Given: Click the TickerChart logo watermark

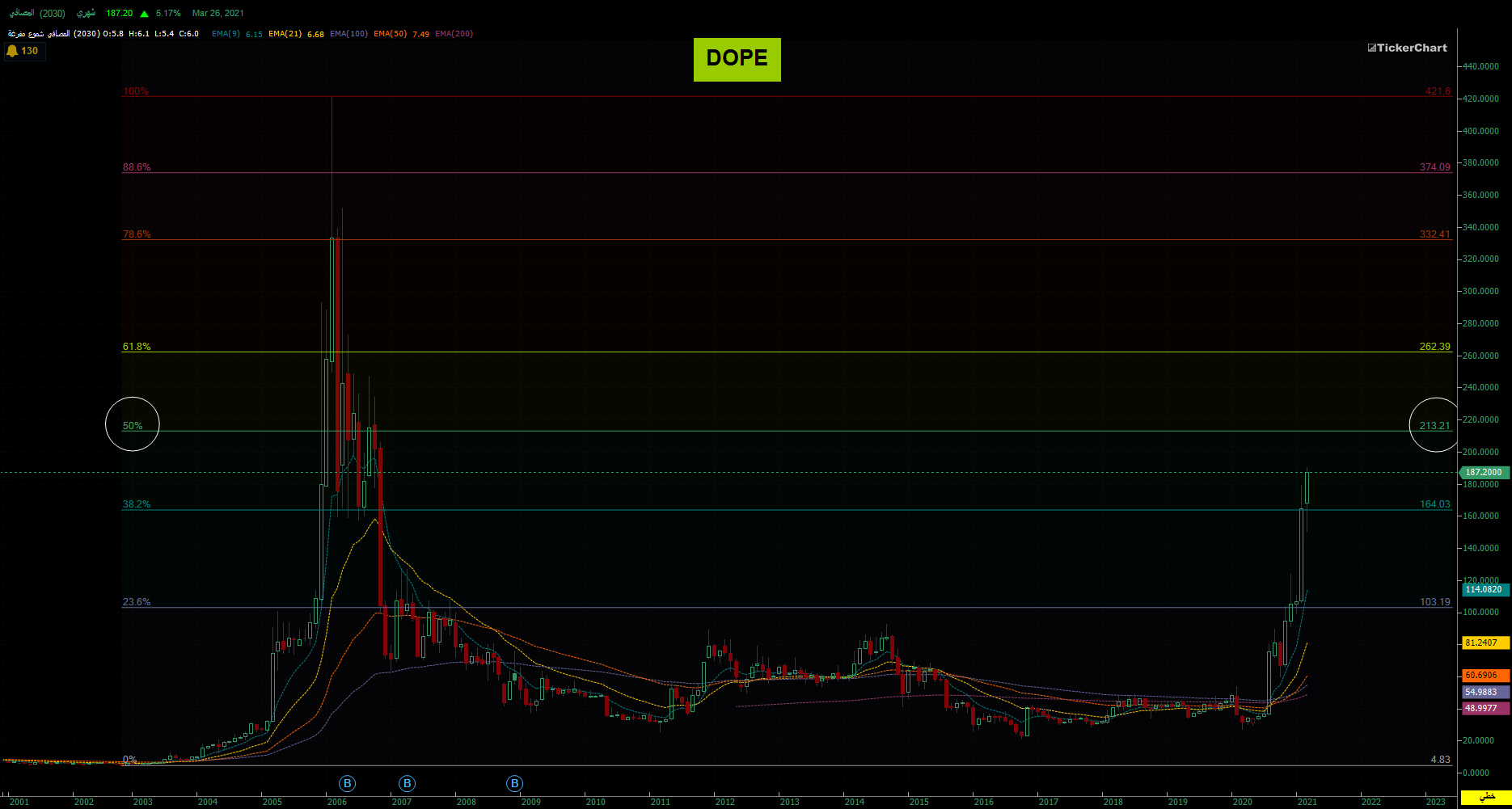Looking at the screenshot, I should [x=1408, y=48].
